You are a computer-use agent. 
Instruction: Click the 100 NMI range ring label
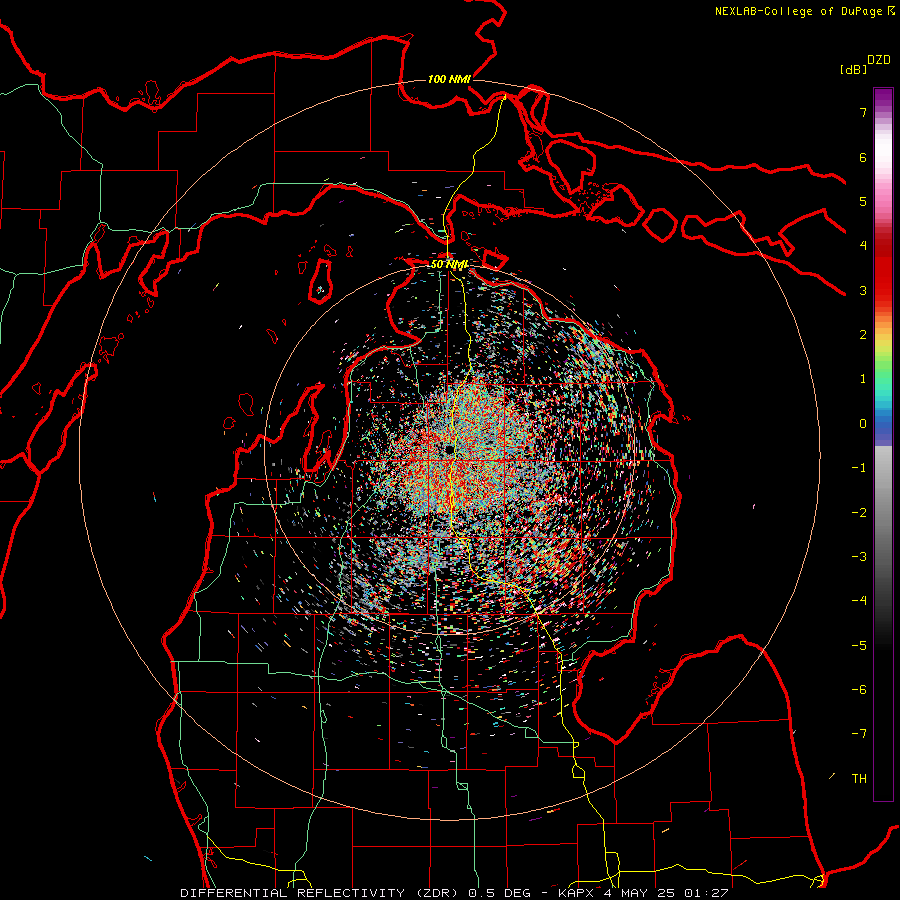click(449, 79)
